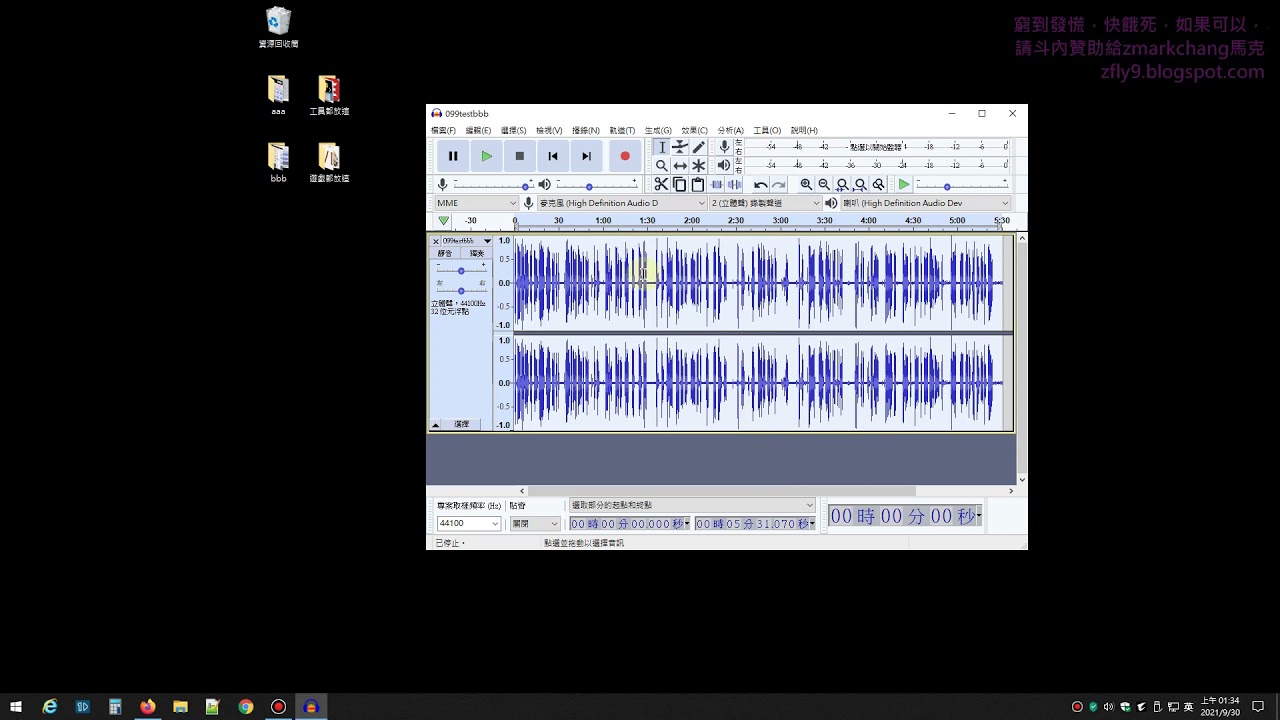
Task: Collapse the track with the triangle button
Action: point(435,425)
